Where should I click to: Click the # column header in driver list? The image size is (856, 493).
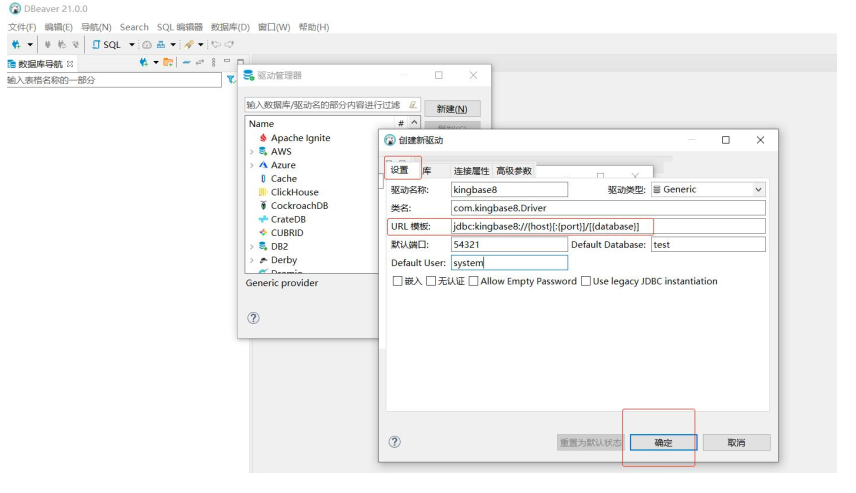click(x=401, y=124)
